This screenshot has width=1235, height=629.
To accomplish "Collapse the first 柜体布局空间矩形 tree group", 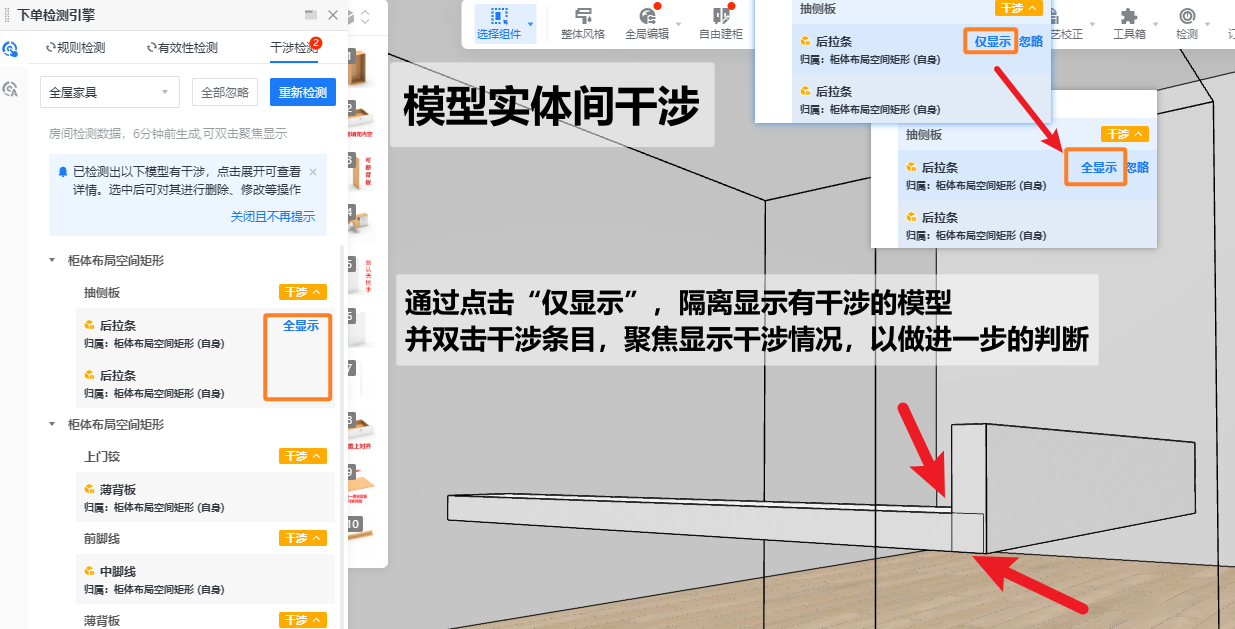I will [x=52, y=260].
